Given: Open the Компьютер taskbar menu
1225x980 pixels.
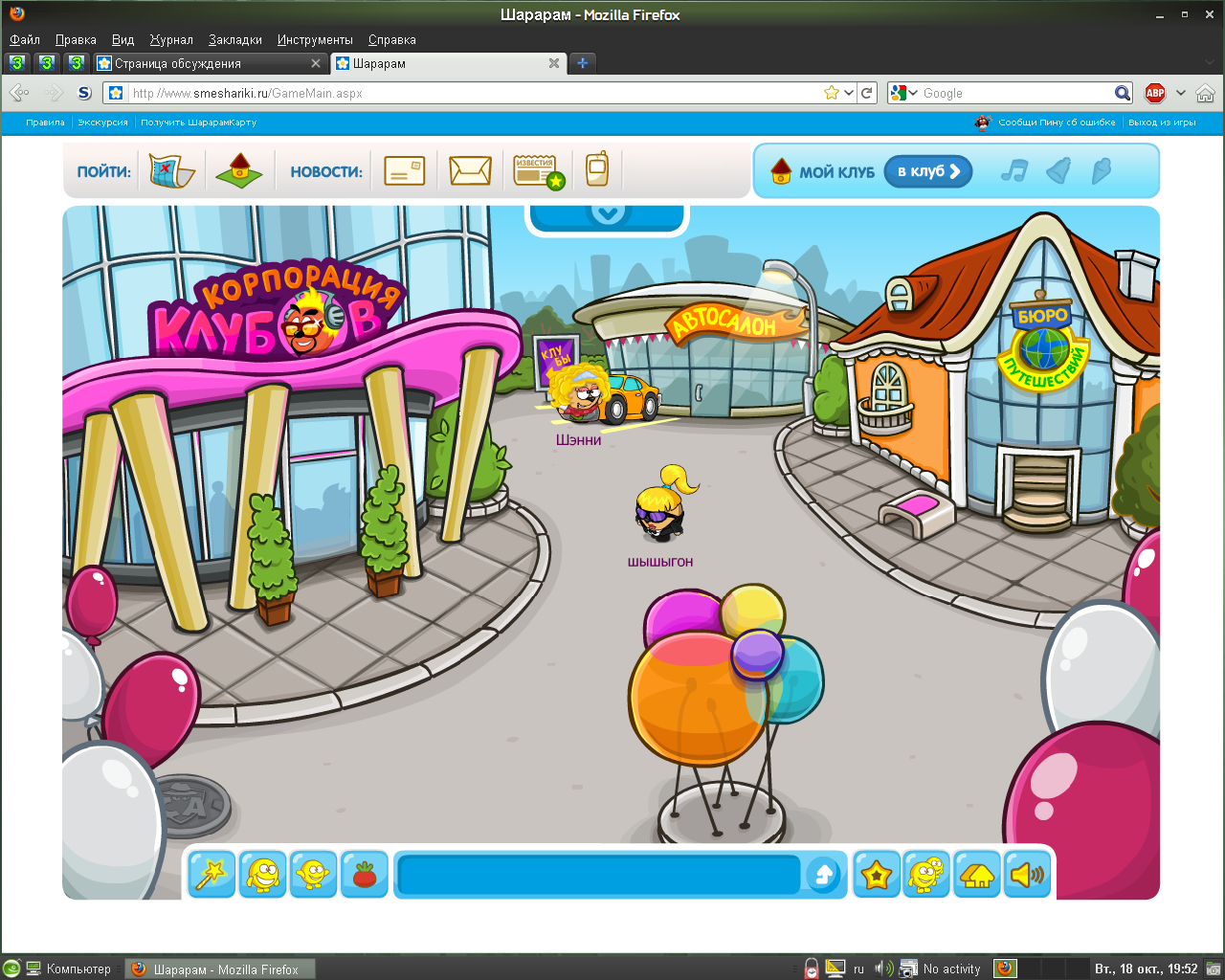Looking at the screenshot, I should [69, 969].
